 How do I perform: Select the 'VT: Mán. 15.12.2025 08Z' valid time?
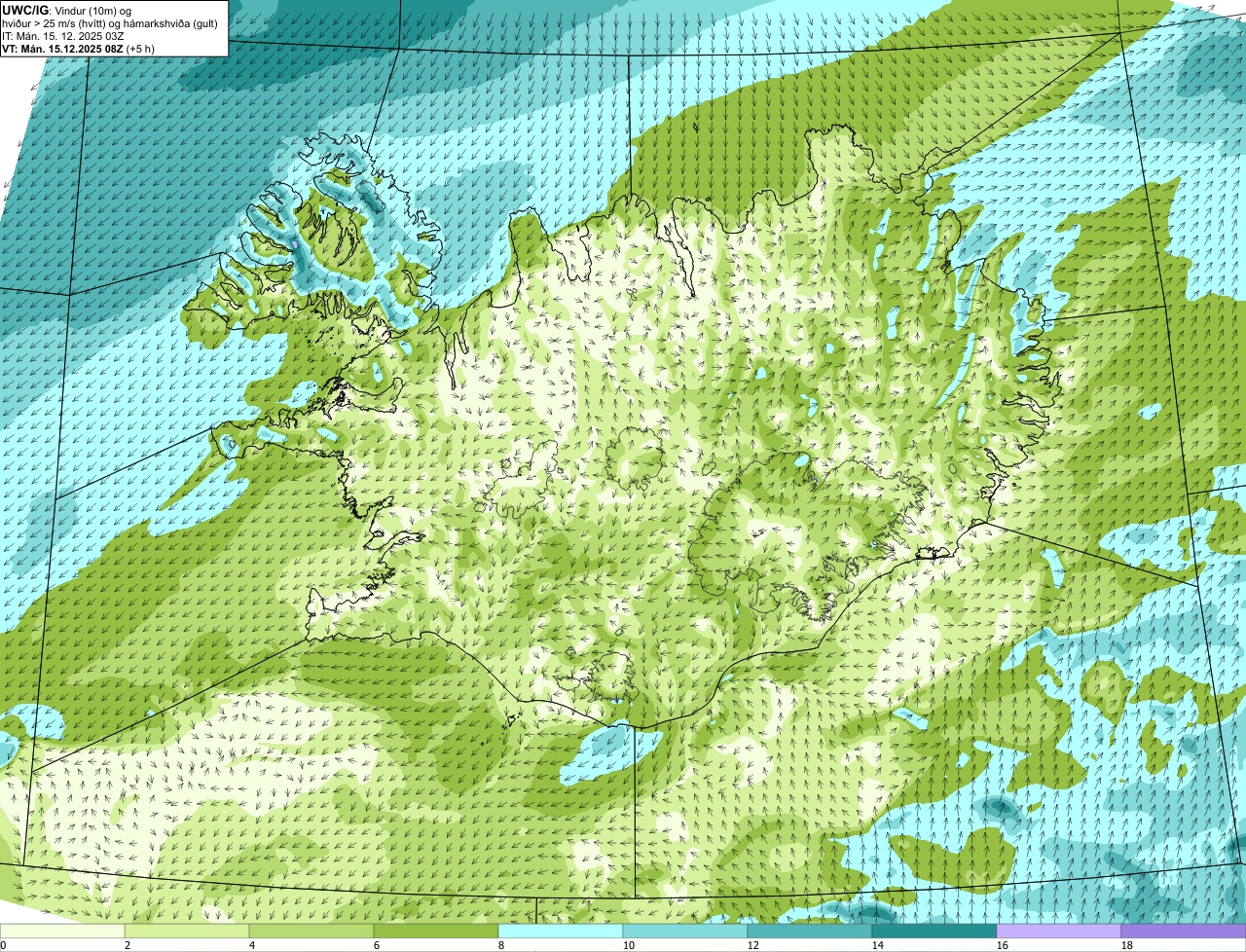pyautogui.click(x=79, y=48)
